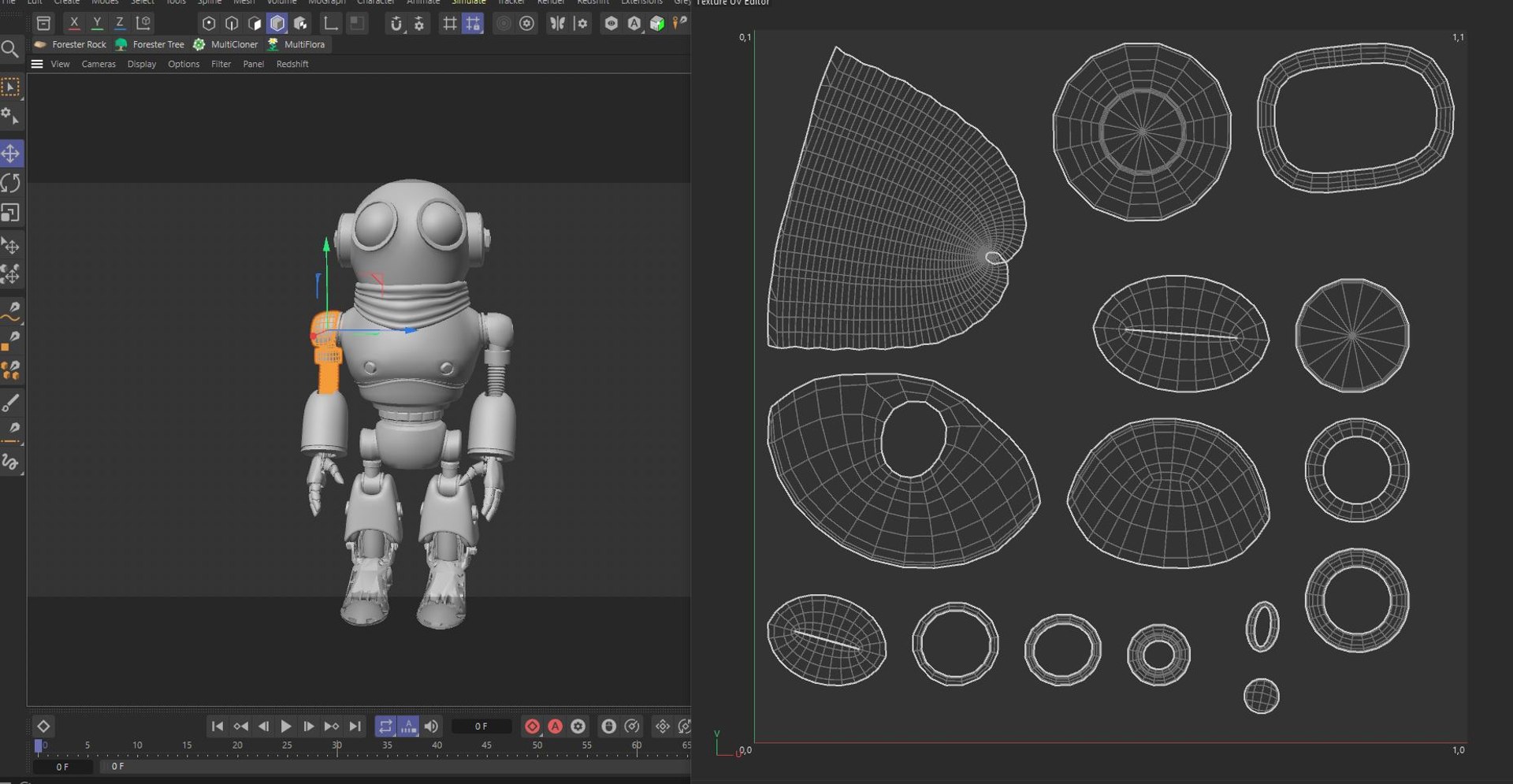Select the Move tool in left toolbar
Screen dimensions: 1513x784
pos(11,154)
